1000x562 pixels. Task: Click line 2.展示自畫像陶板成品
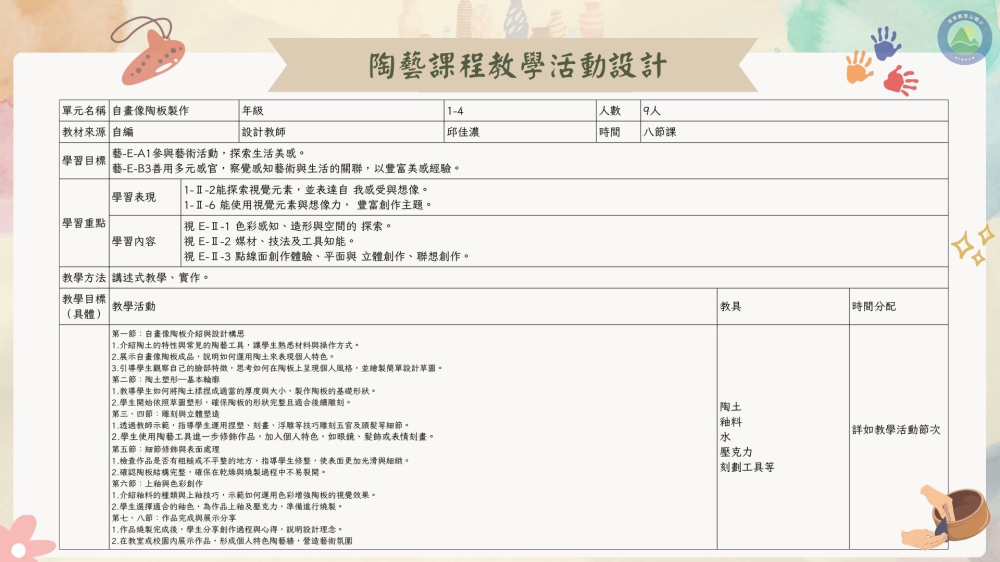[224, 357]
